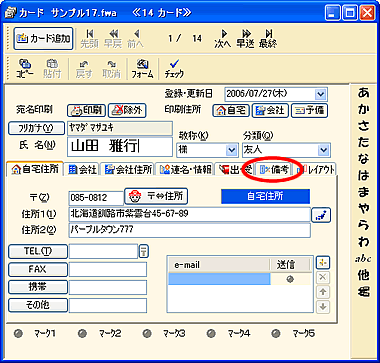380x363 pixels.
Task: Select 他 in the side index
Action: [x=364, y=275]
